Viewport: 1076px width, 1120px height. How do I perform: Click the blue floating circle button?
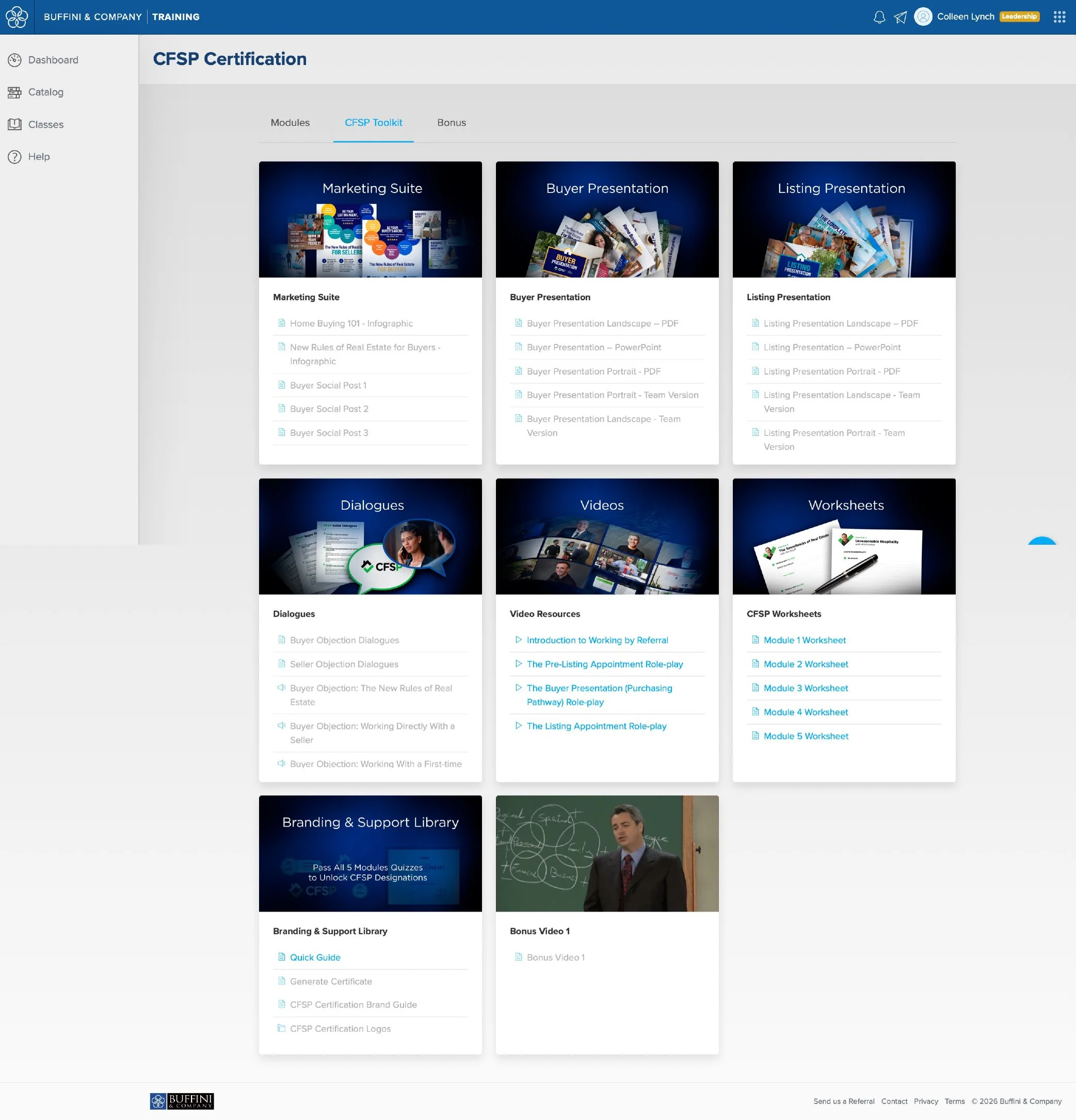tap(1042, 541)
